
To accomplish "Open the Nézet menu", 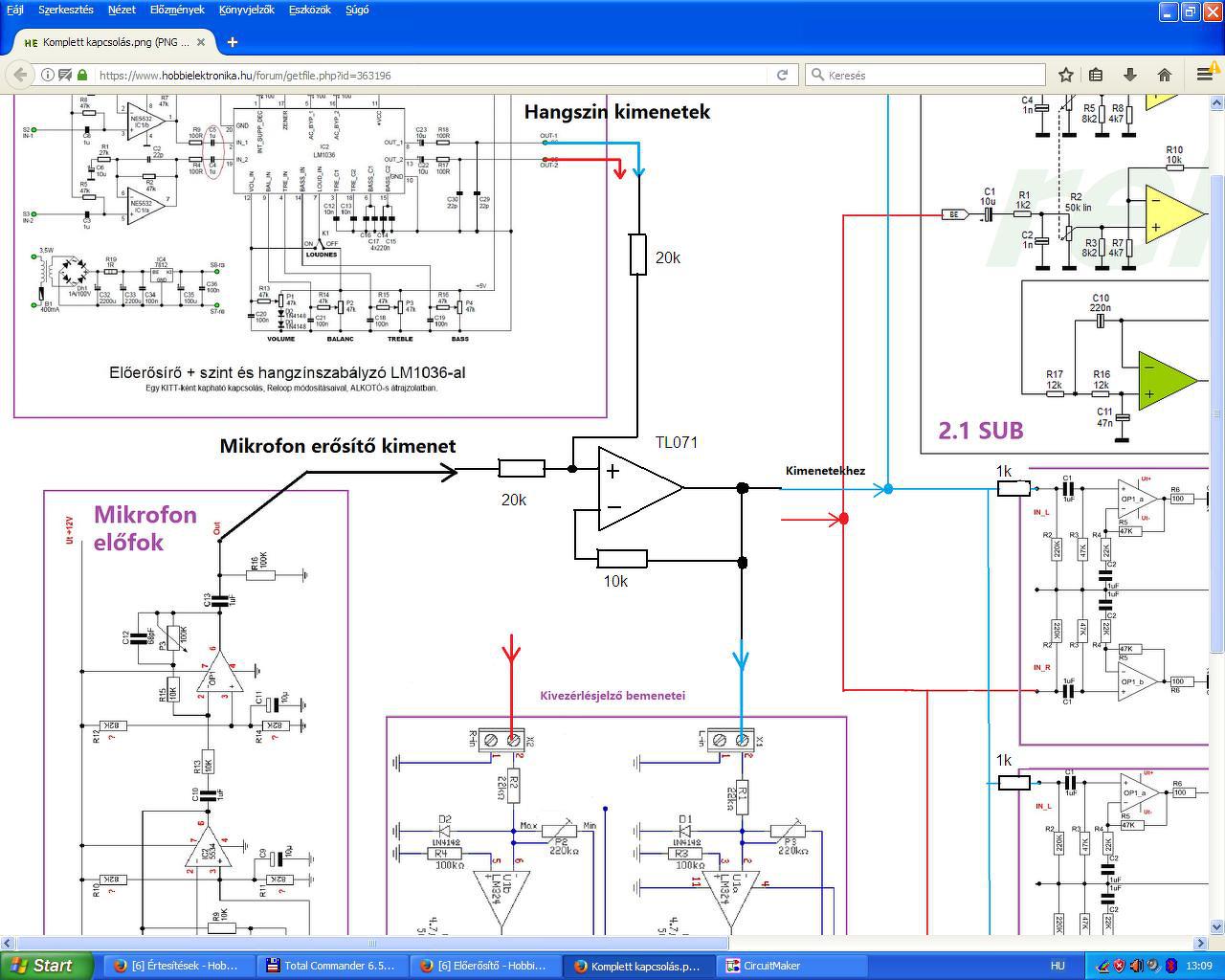I will point(122,10).
